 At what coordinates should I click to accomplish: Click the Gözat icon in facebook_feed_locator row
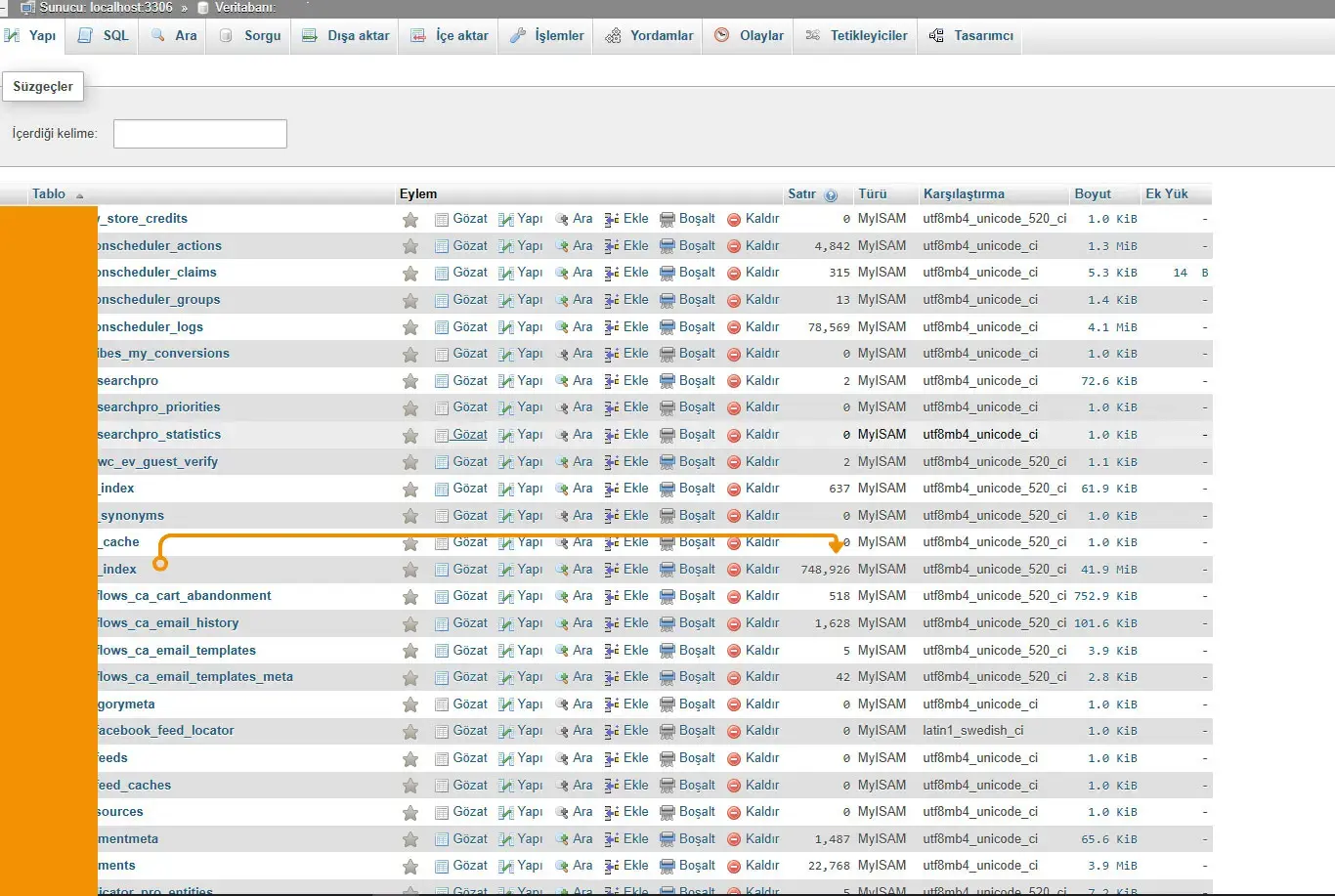(x=442, y=731)
